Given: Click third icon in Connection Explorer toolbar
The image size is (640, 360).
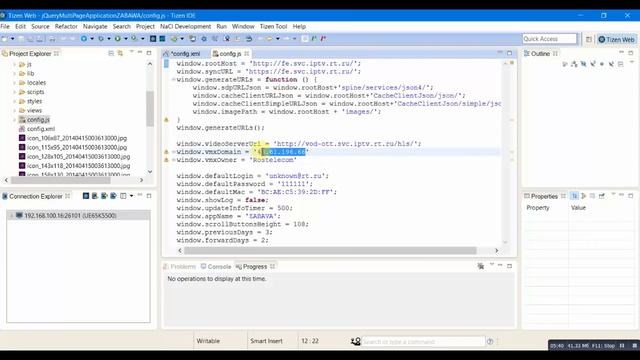Looking at the screenshot, I should pos(104,196).
